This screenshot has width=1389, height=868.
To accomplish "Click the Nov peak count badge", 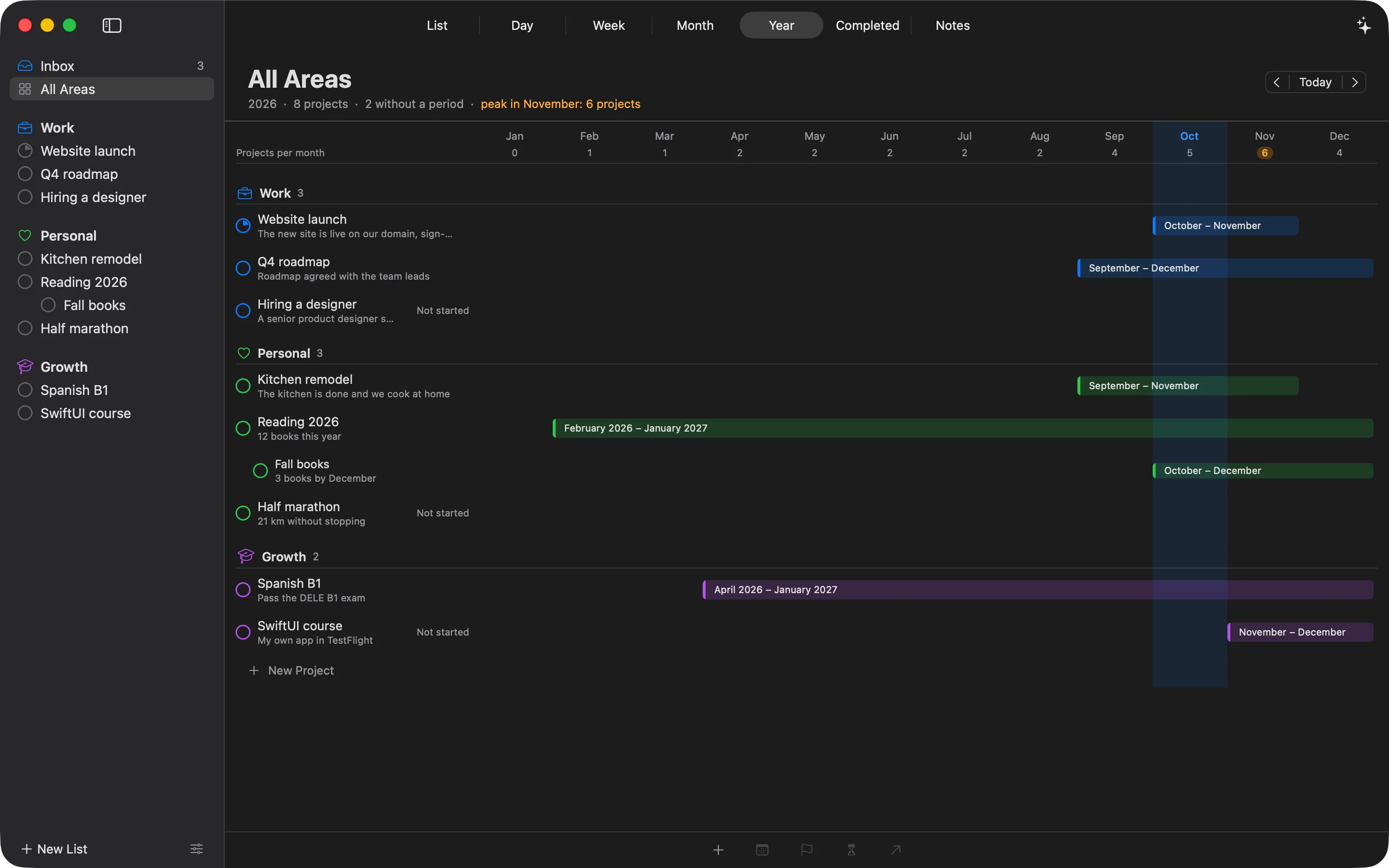I will (x=1265, y=153).
